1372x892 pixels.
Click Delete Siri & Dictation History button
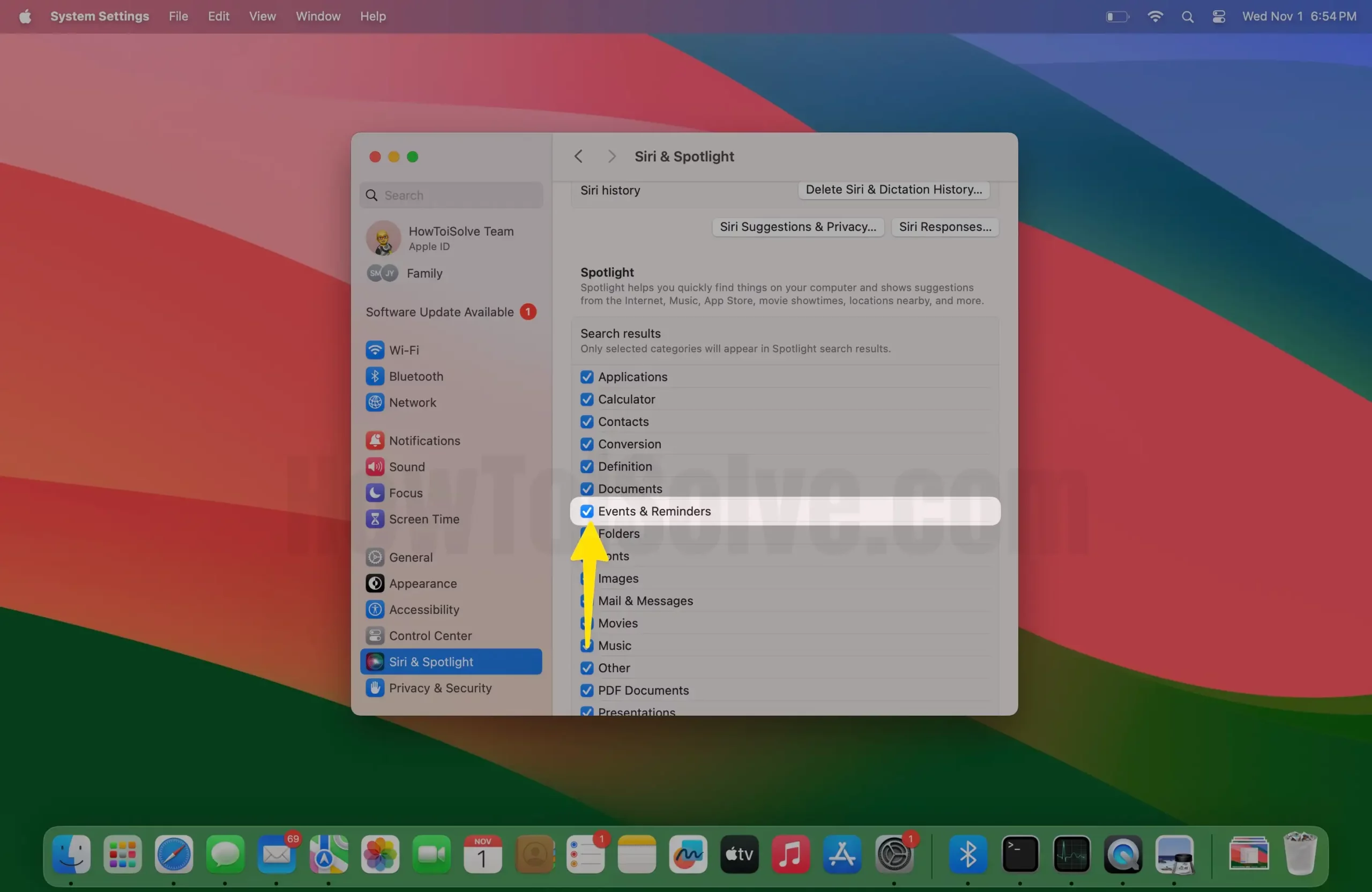point(893,190)
